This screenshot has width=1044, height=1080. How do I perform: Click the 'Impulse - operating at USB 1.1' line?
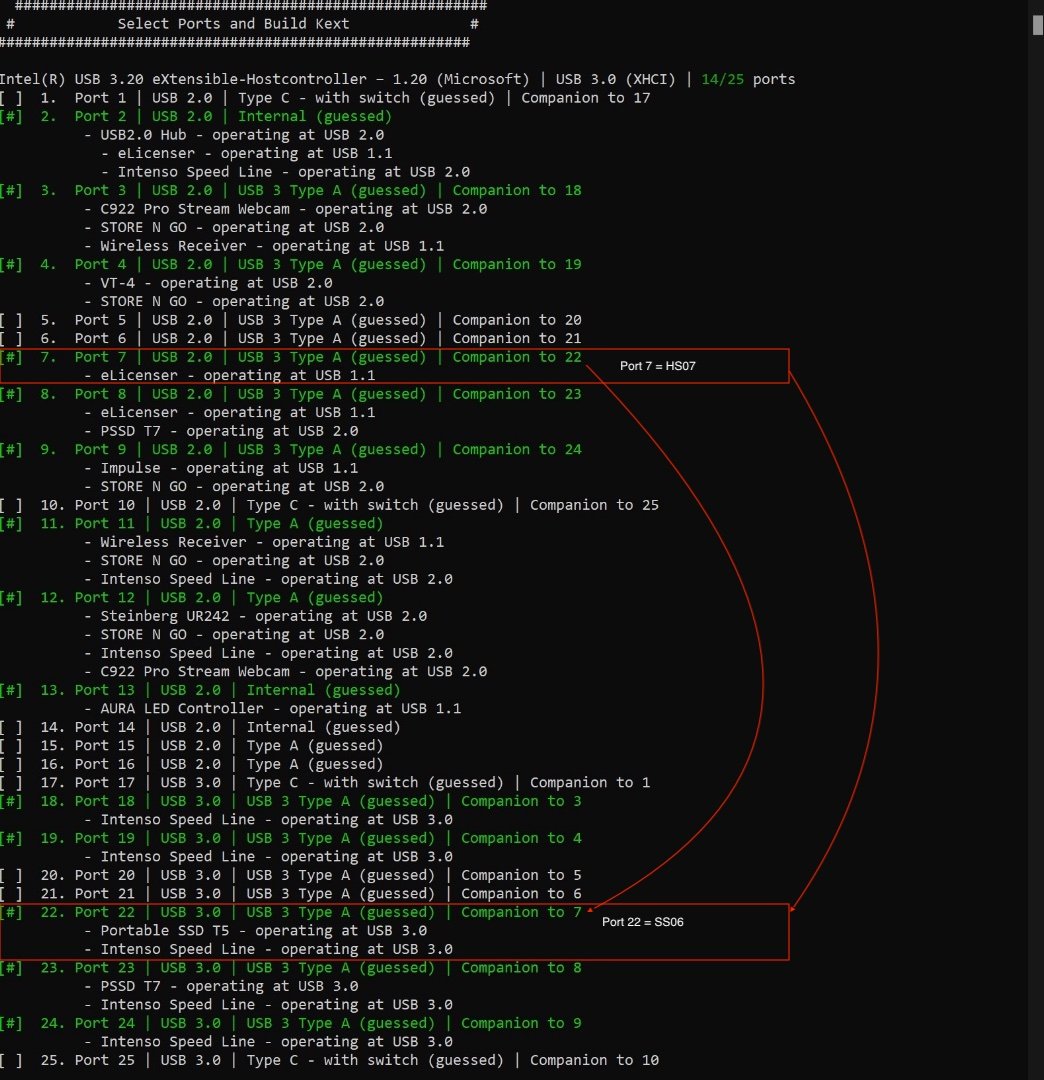[x=221, y=468]
